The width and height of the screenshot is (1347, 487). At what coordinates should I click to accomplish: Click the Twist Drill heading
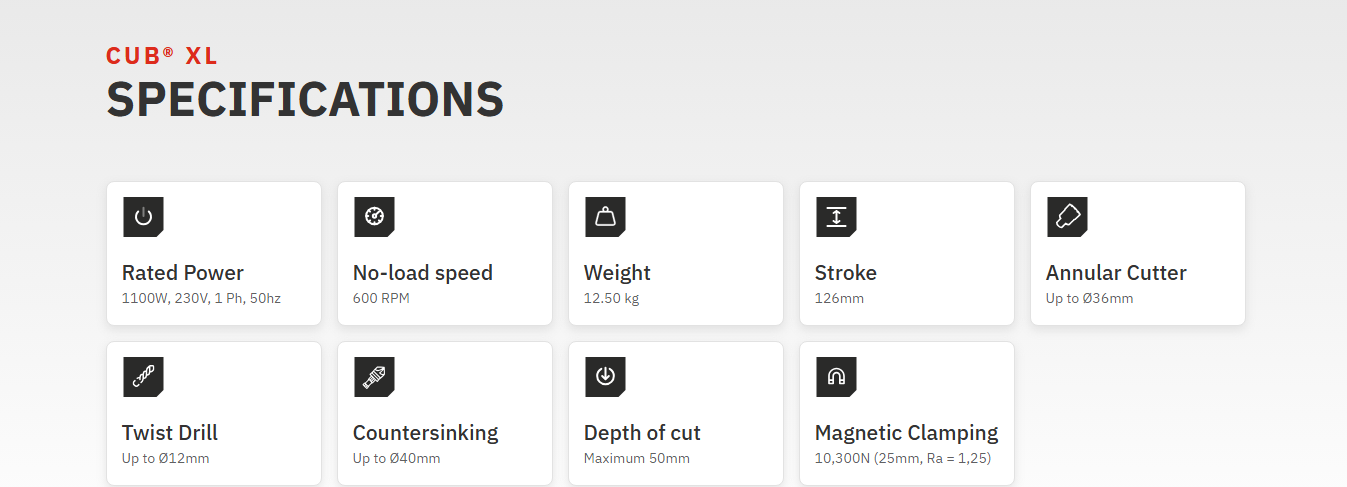pyautogui.click(x=170, y=433)
